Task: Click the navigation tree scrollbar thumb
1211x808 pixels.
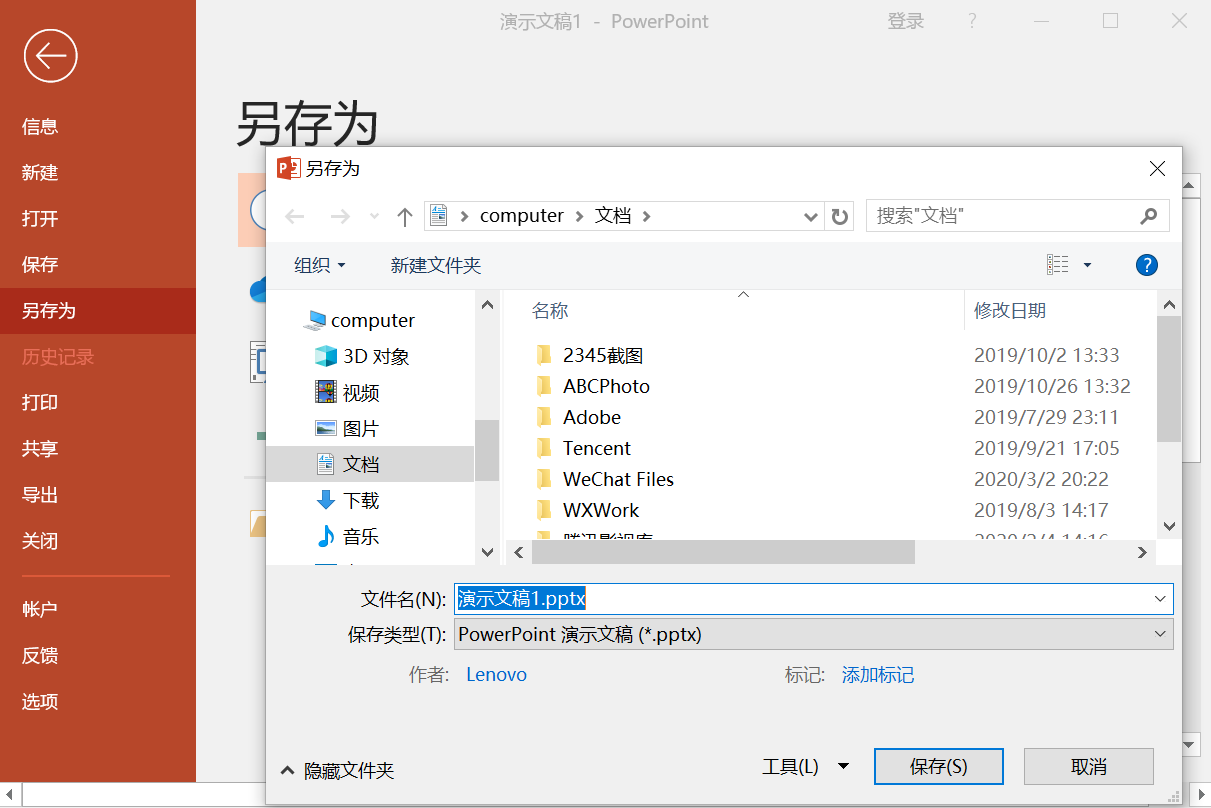Action: (487, 450)
